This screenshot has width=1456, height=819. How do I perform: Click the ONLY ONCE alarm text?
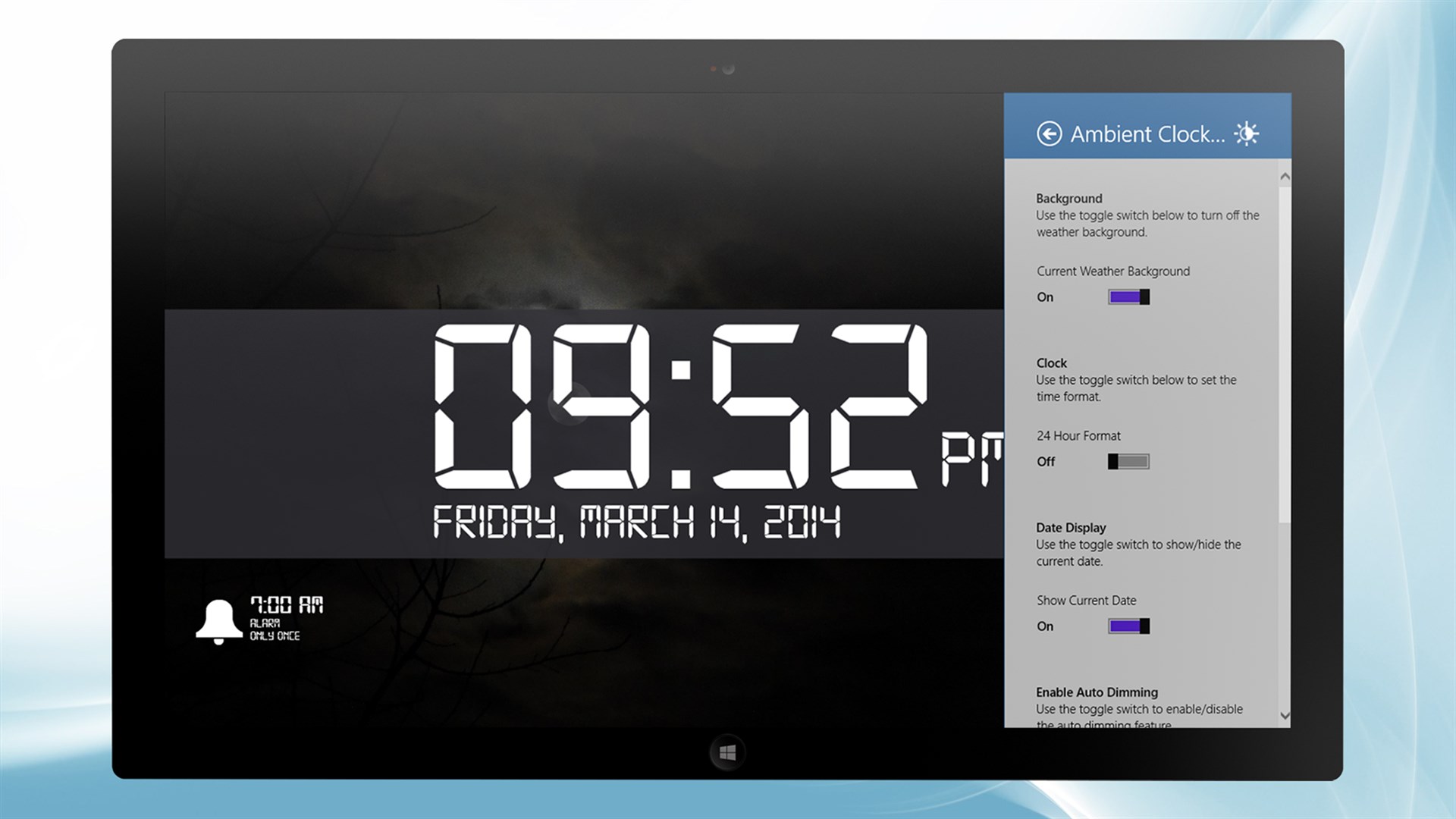[x=275, y=636]
